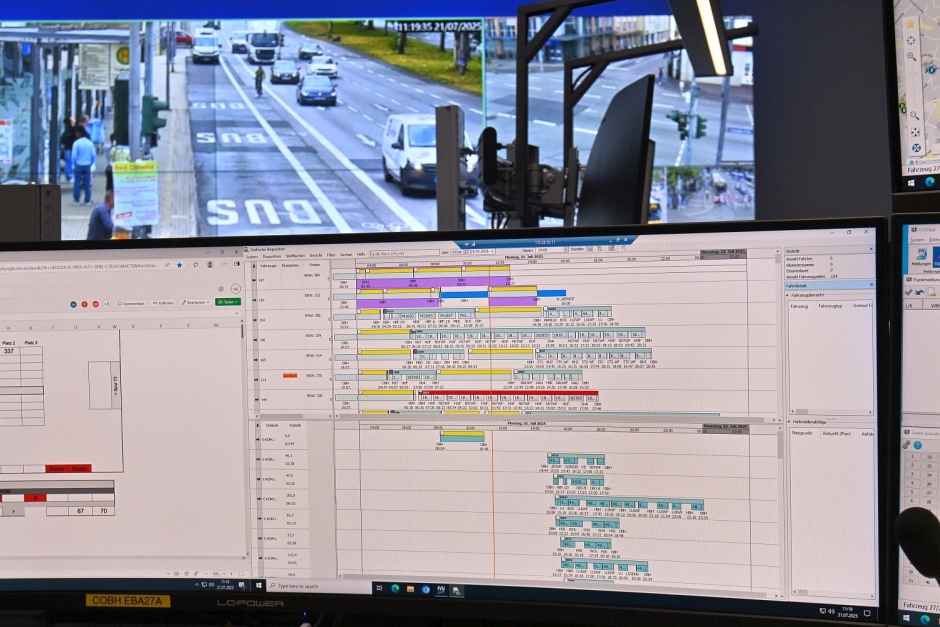Viewport: 940px width, 627px height.
Task: Open File Explorer from the taskbar
Action: 411,589
